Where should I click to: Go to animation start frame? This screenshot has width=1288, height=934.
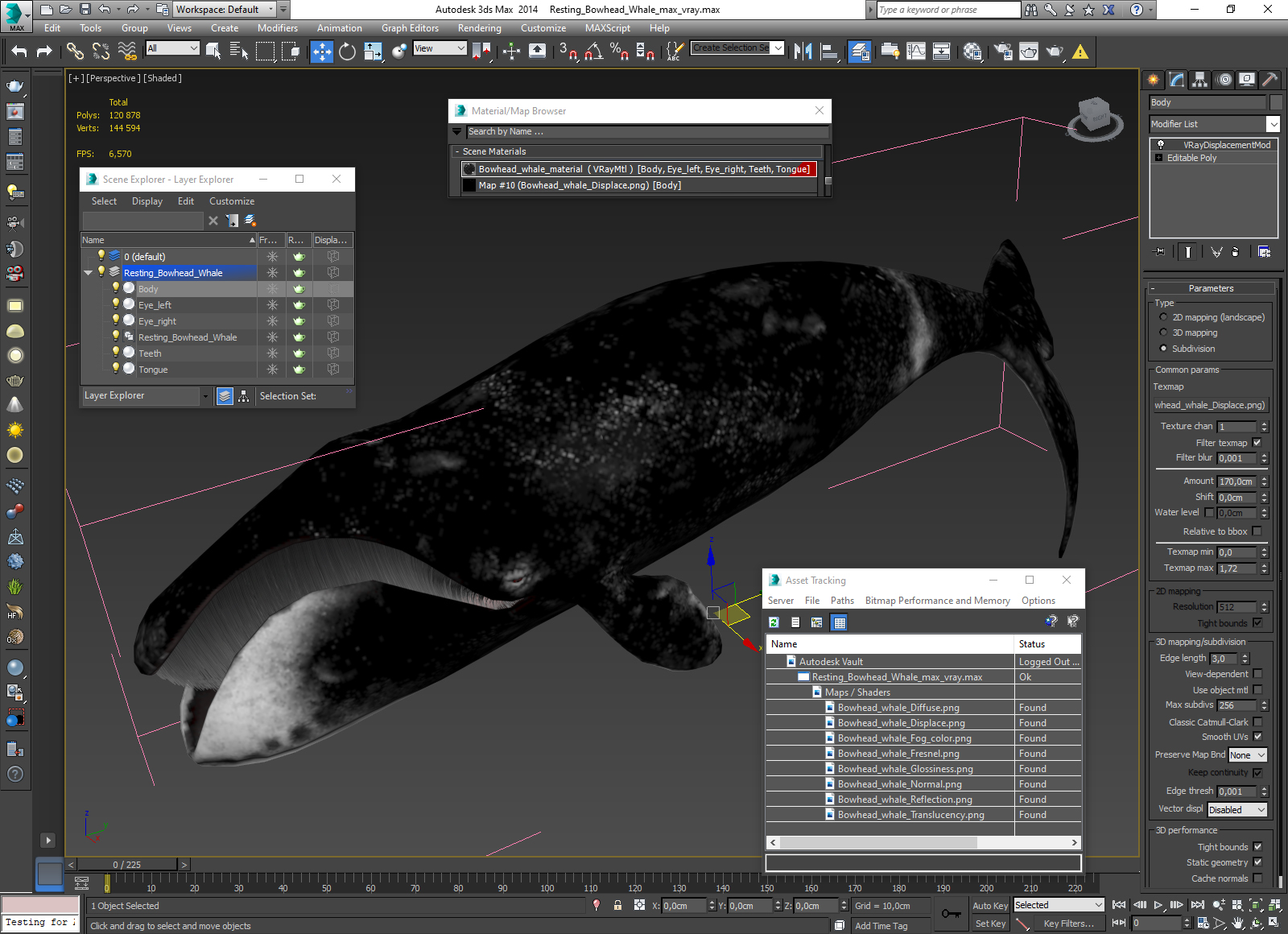point(1119,905)
